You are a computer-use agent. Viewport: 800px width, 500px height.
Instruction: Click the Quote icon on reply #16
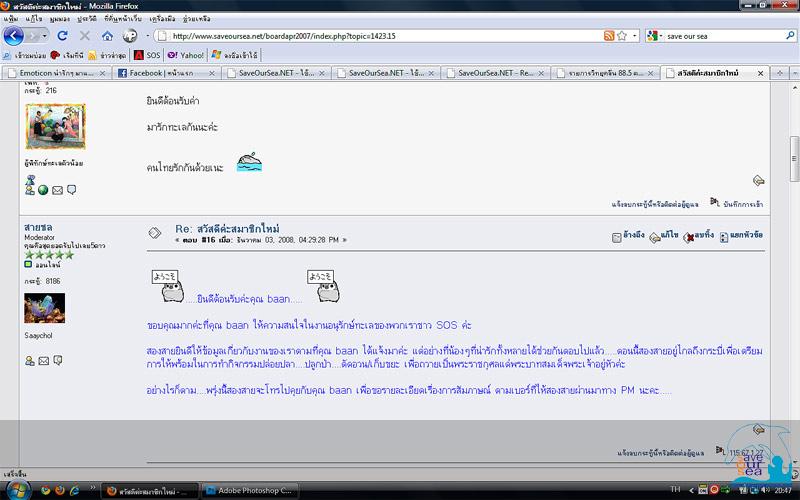pos(617,236)
